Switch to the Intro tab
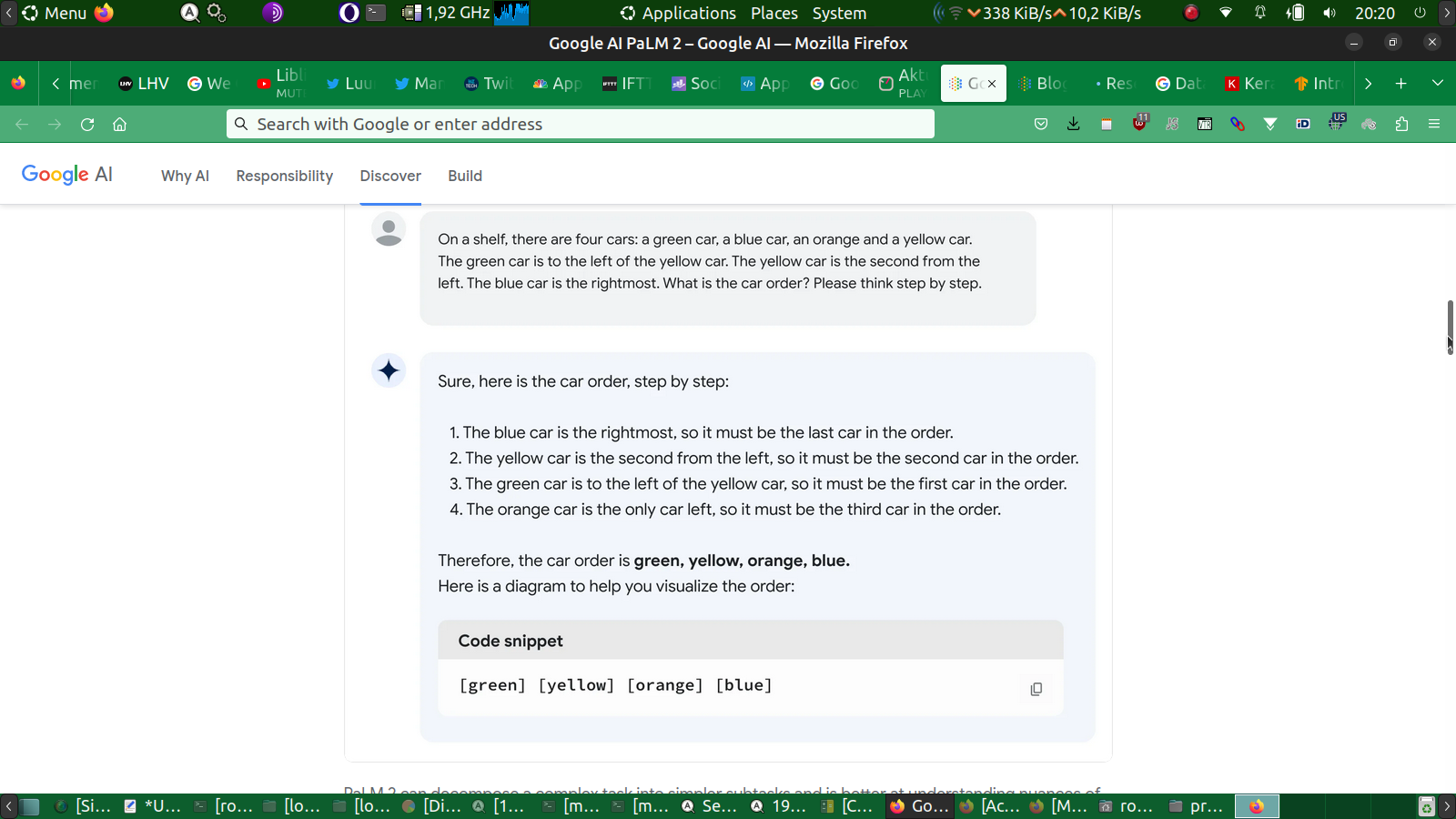This screenshot has width=1456, height=819. coord(1319,84)
